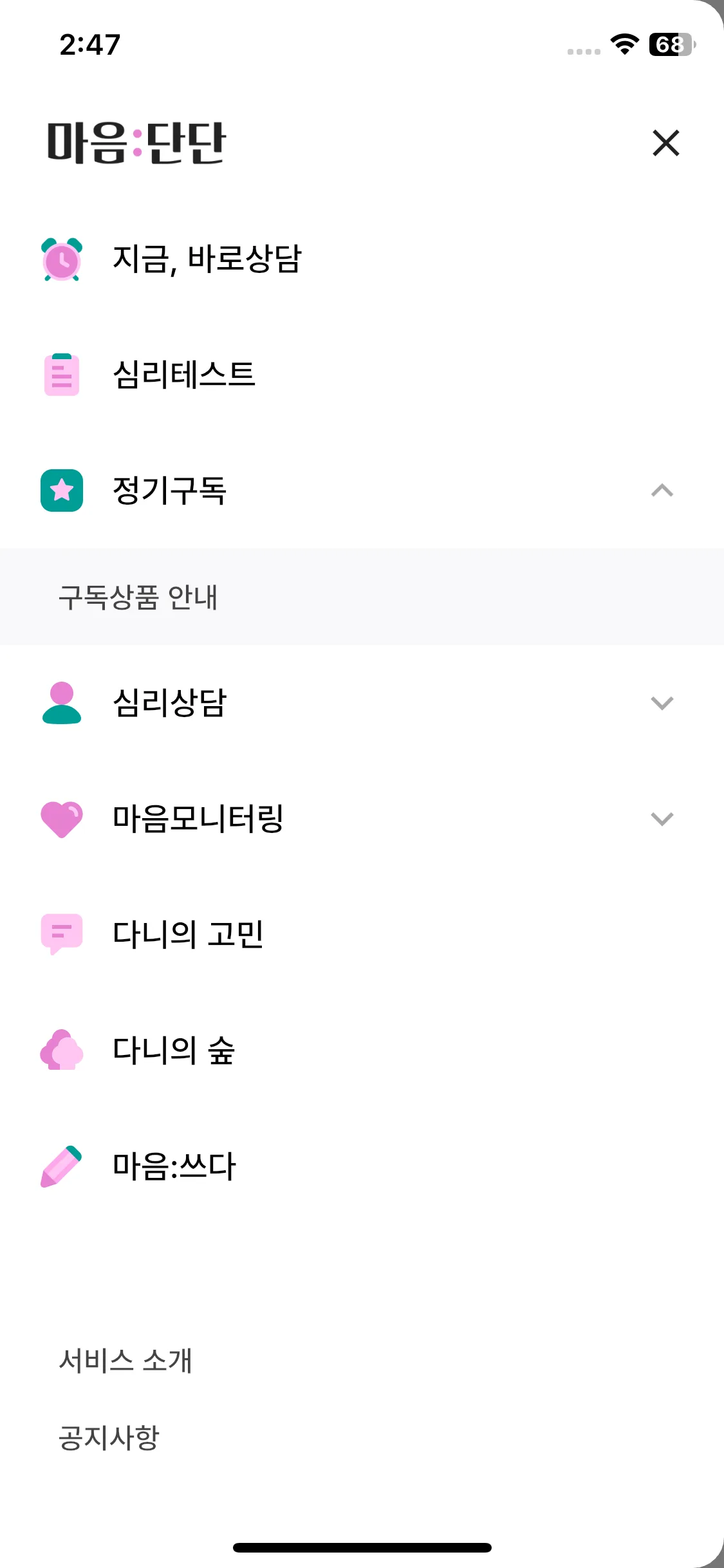Open the 공지사항 link
Image resolution: width=724 pixels, height=1568 pixels.
coord(109,1437)
